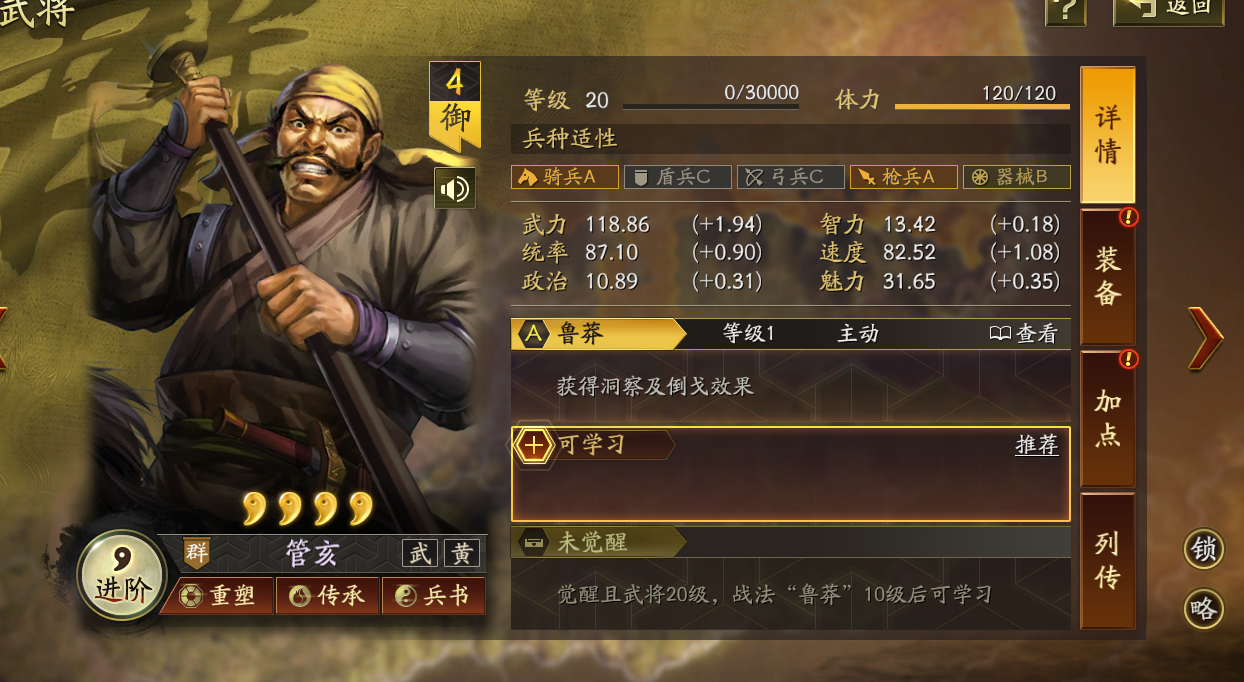1244x682 pixels.
Task: Select the 器械B siege aptitude icon
Action: point(1017,177)
